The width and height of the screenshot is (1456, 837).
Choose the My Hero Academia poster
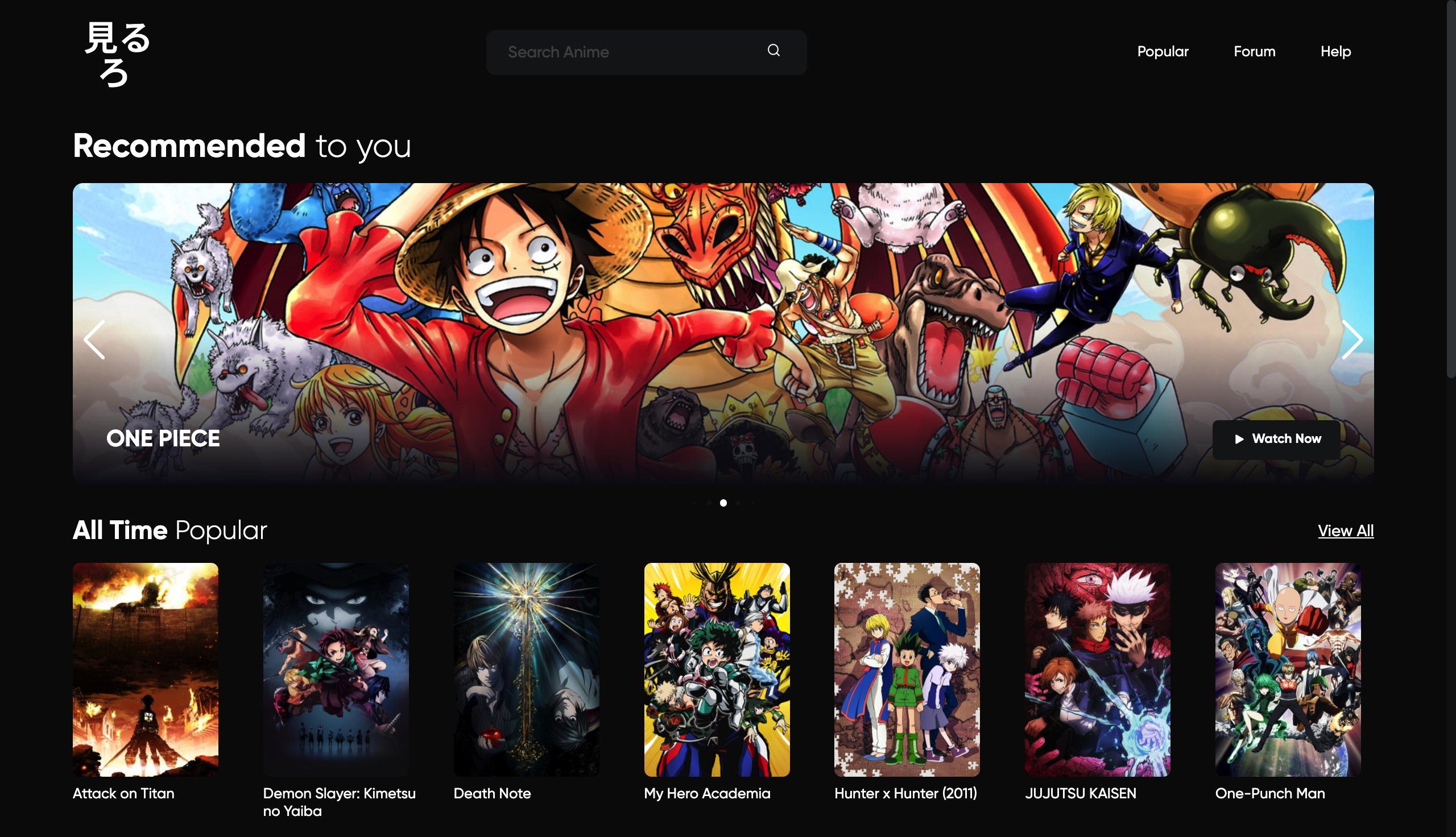[x=716, y=669]
